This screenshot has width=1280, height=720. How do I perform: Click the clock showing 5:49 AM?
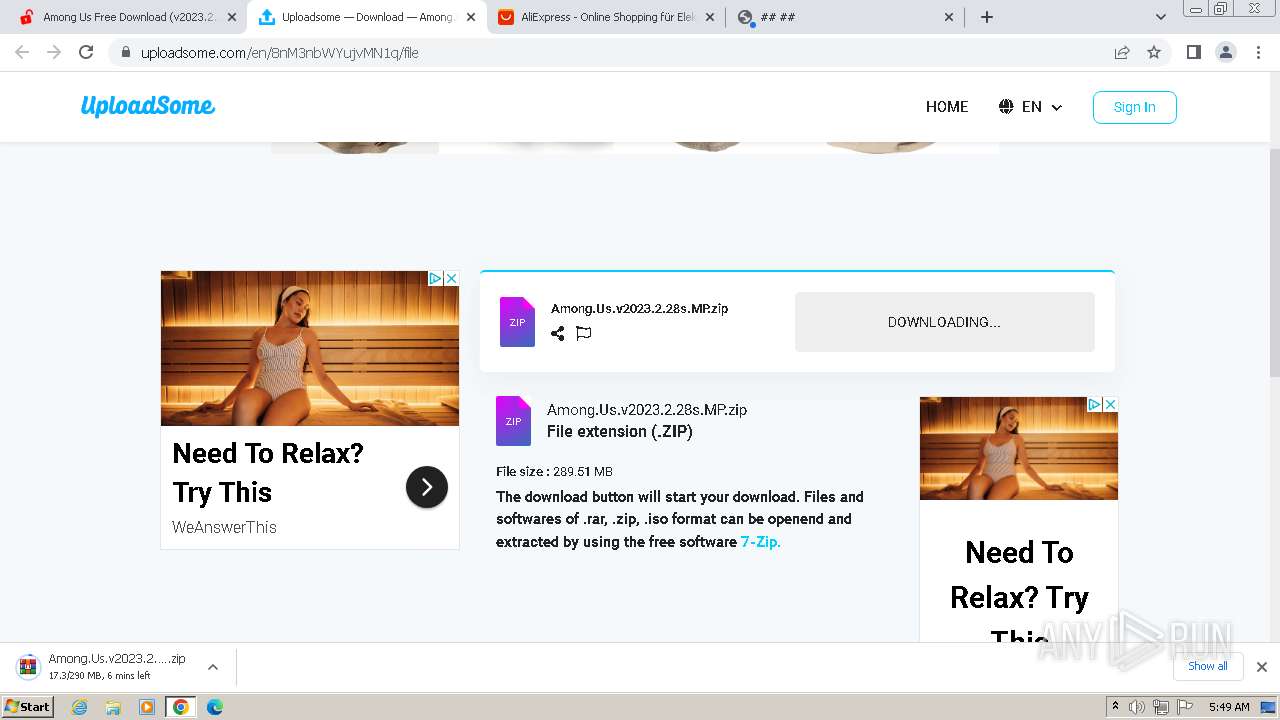[x=1229, y=707]
